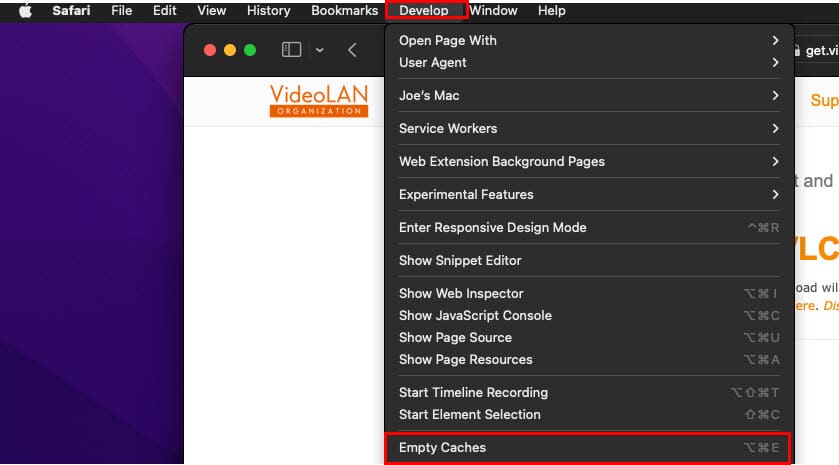Open the Apple menu
This screenshot has width=839, height=465.
(x=25, y=11)
